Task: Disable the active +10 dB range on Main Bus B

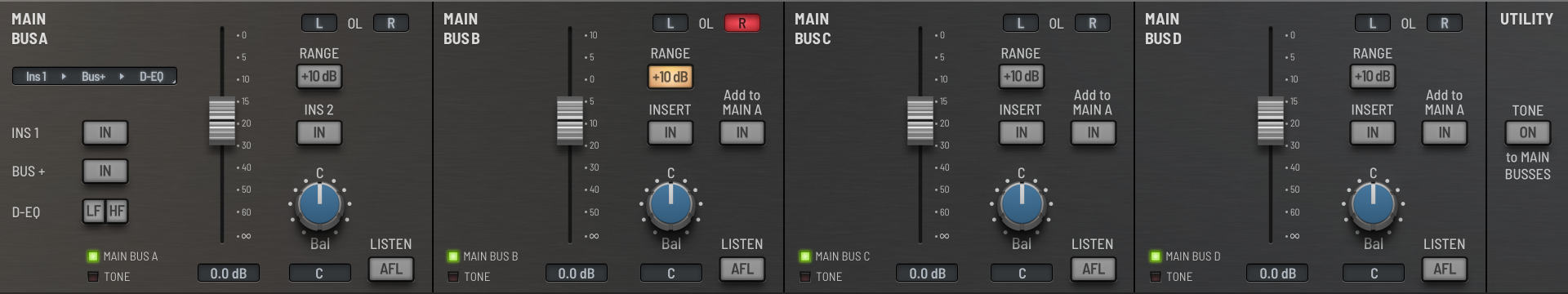Action: pyautogui.click(x=670, y=76)
